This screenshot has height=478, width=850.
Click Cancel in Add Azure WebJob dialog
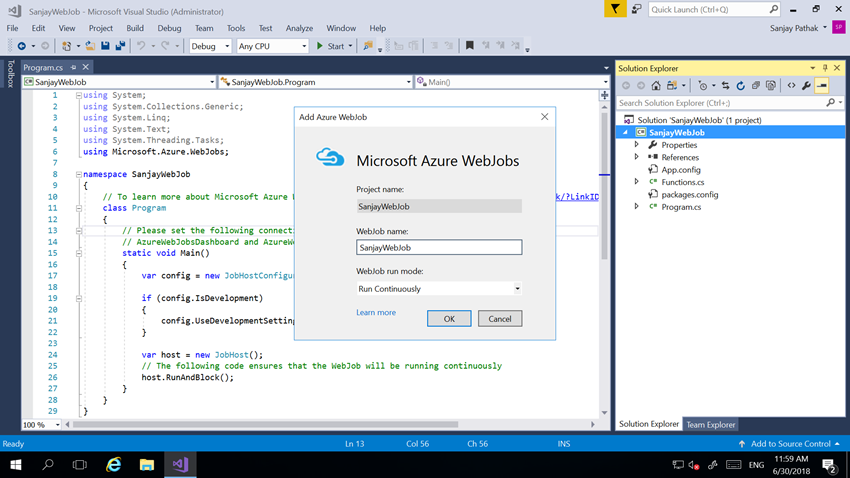coord(500,319)
